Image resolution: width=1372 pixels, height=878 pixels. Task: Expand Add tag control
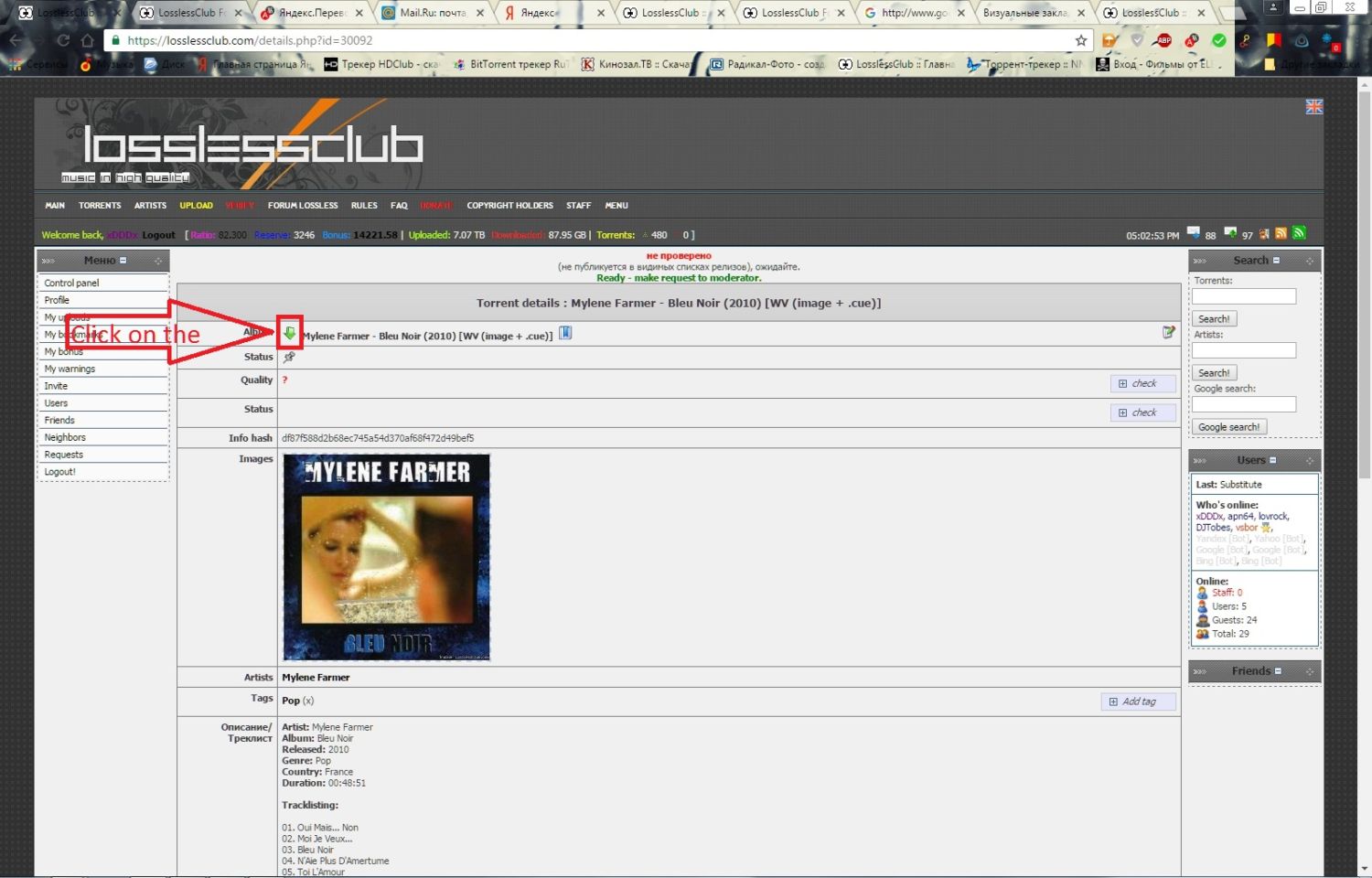coord(1138,701)
